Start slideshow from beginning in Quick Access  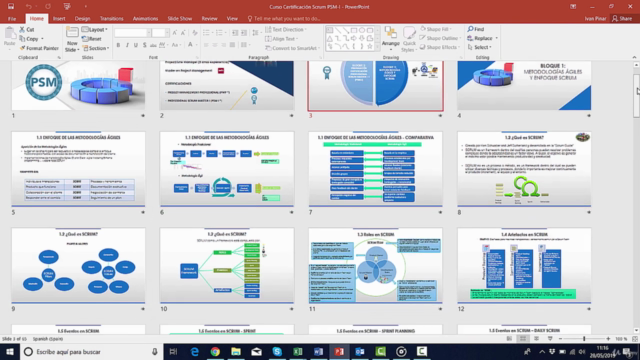point(67,7)
